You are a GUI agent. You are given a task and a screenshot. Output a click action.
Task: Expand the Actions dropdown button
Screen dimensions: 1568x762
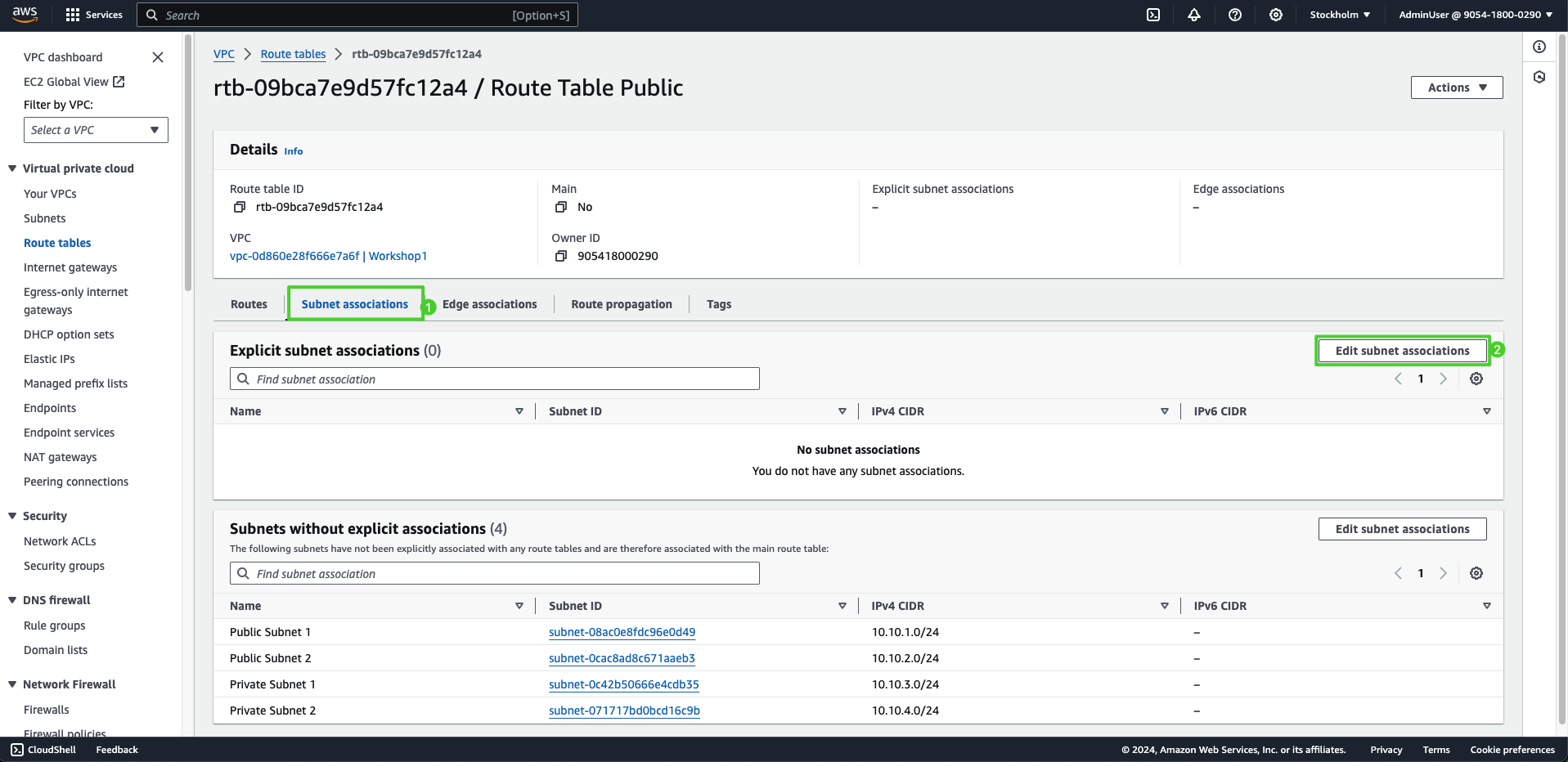(1456, 87)
